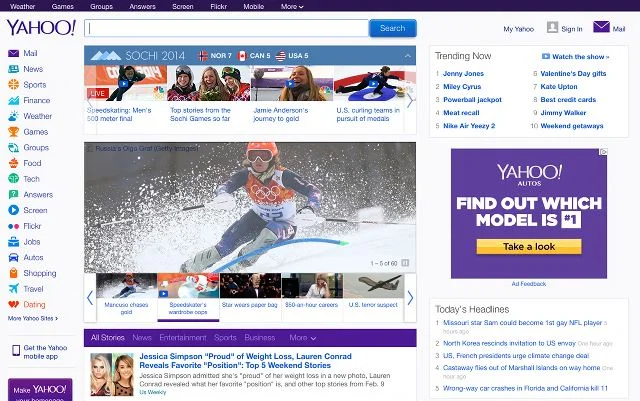The width and height of the screenshot is (640, 401).
Task: Open the Jessica Simpson weekend stories headline
Action: point(245,361)
